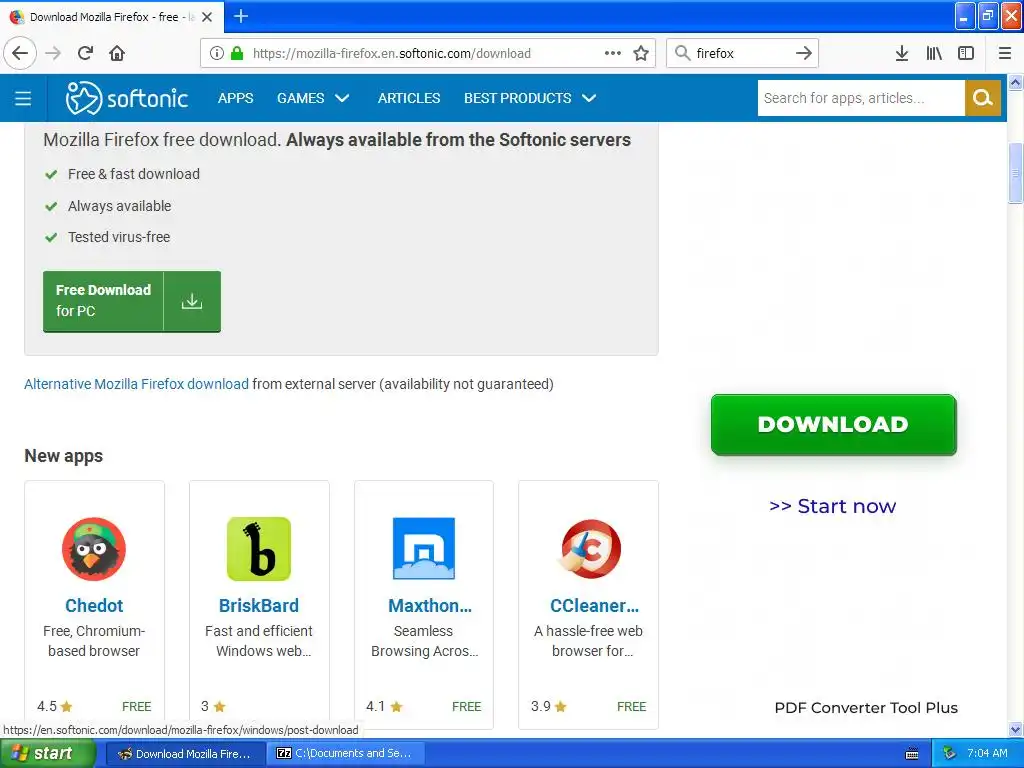Click the browser address bar URL
The image size is (1024, 768).
click(x=392, y=54)
